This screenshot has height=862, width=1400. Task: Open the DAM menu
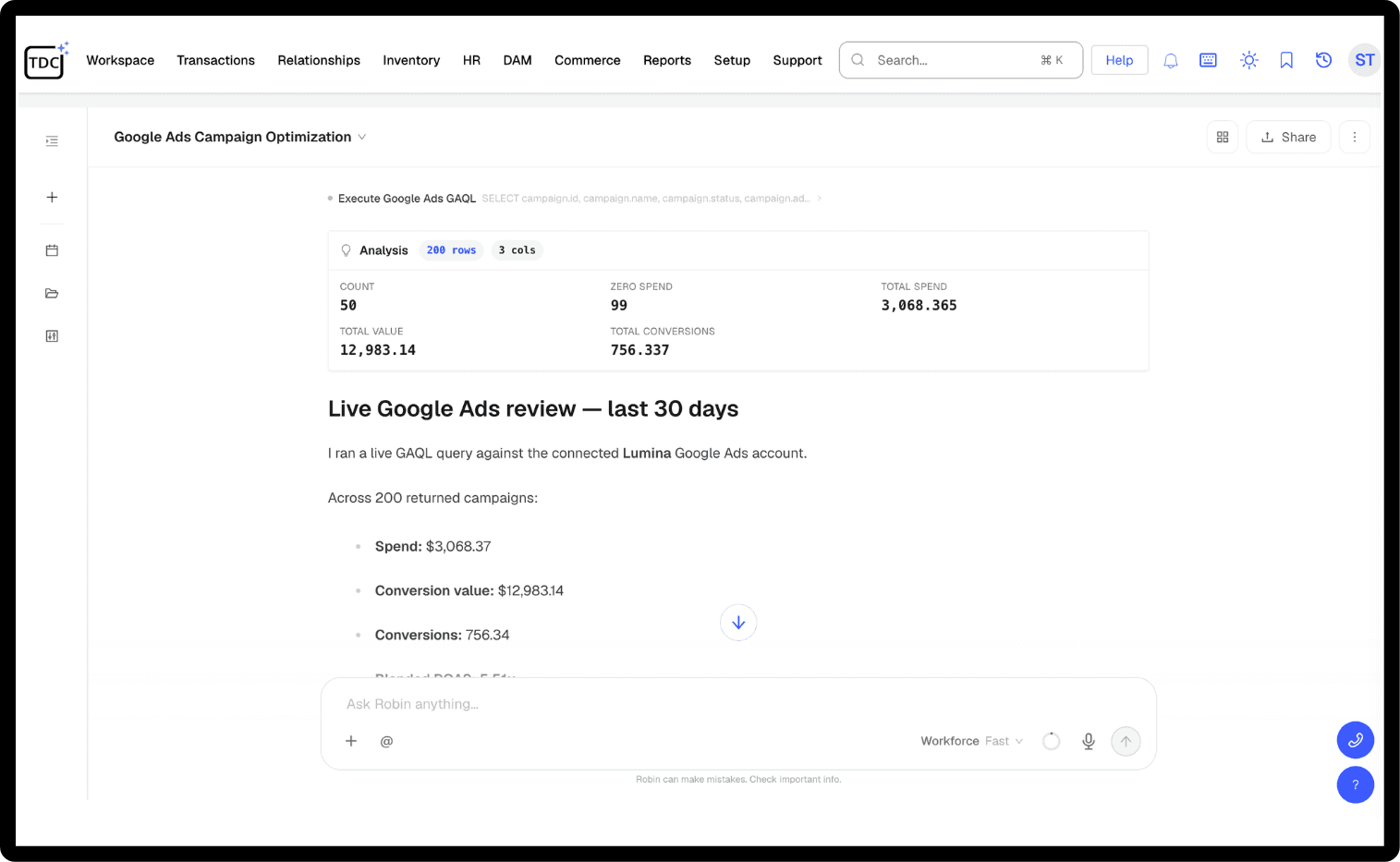click(517, 60)
